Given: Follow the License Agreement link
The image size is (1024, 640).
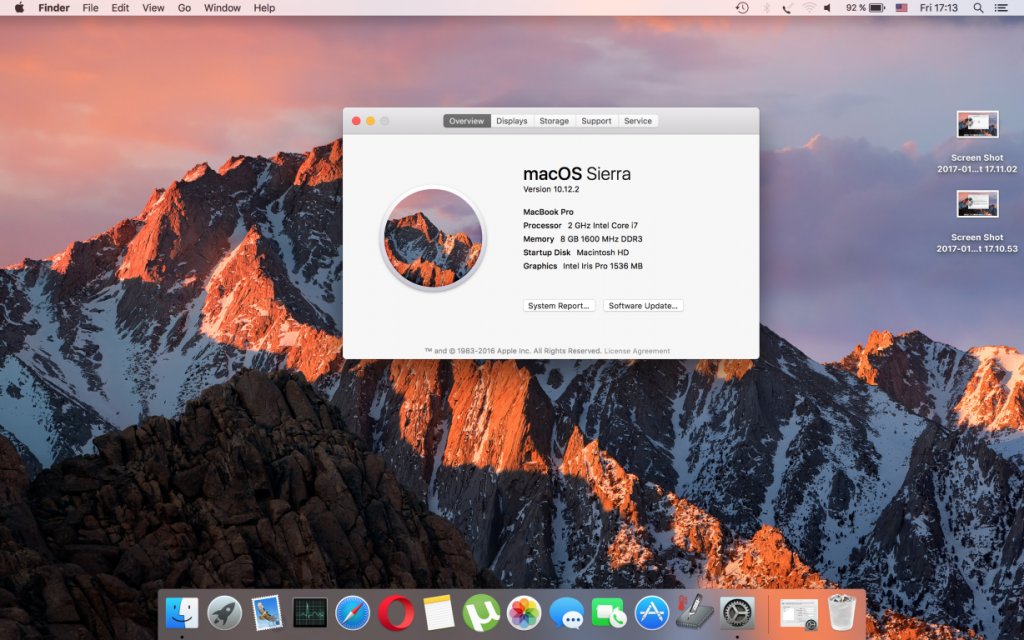Looking at the screenshot, I should tap(637, 351).
